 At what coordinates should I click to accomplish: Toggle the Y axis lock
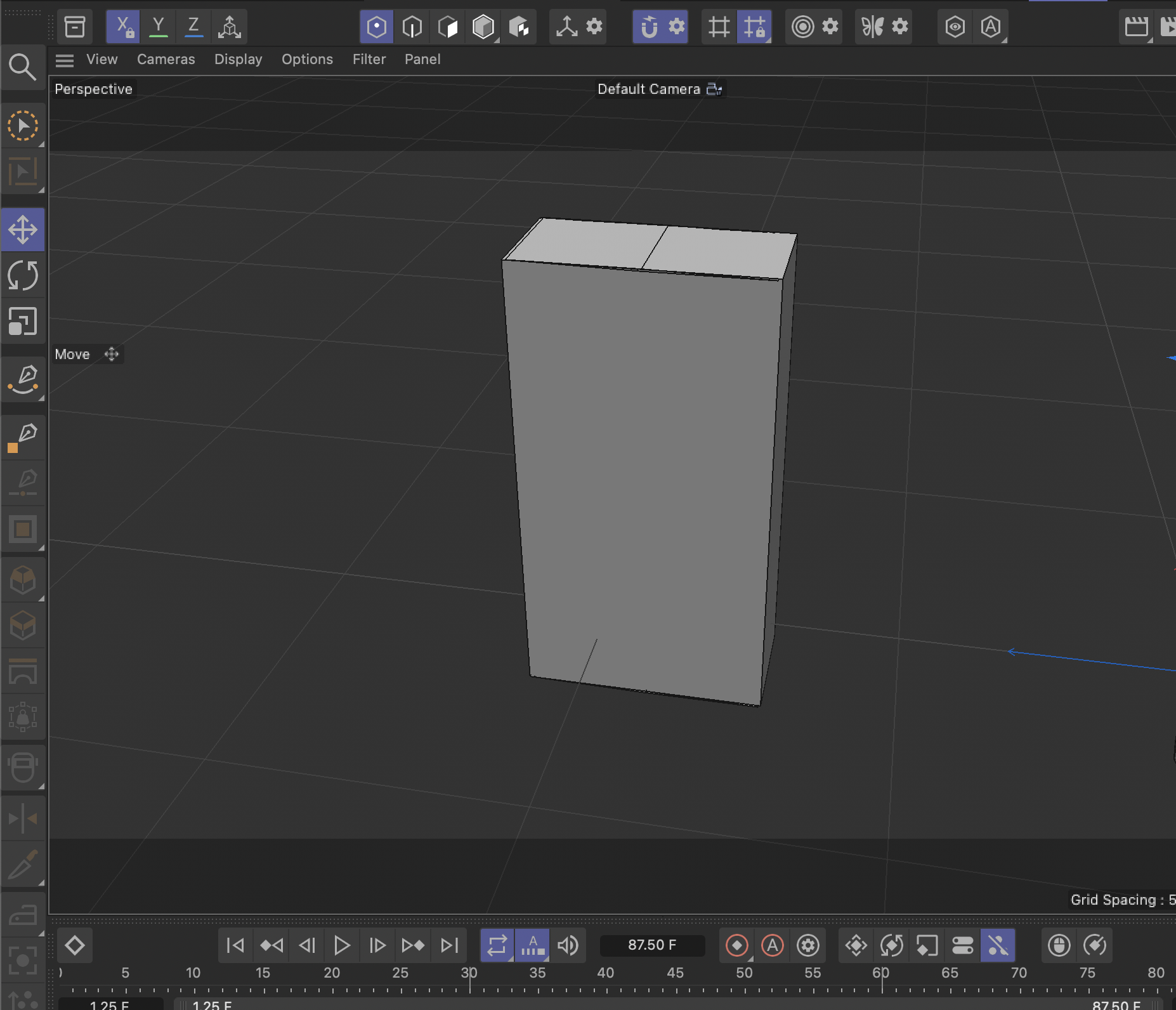[159, 27]
